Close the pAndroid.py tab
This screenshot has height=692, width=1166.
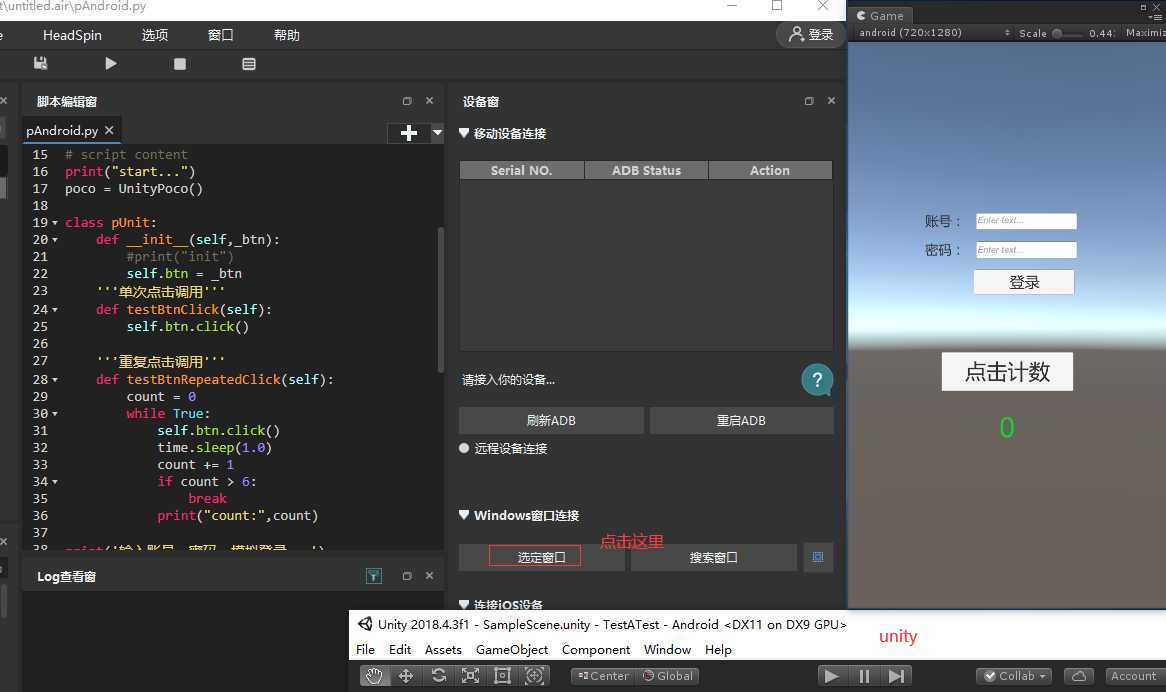pyautogui.click(x=109, y=130)
